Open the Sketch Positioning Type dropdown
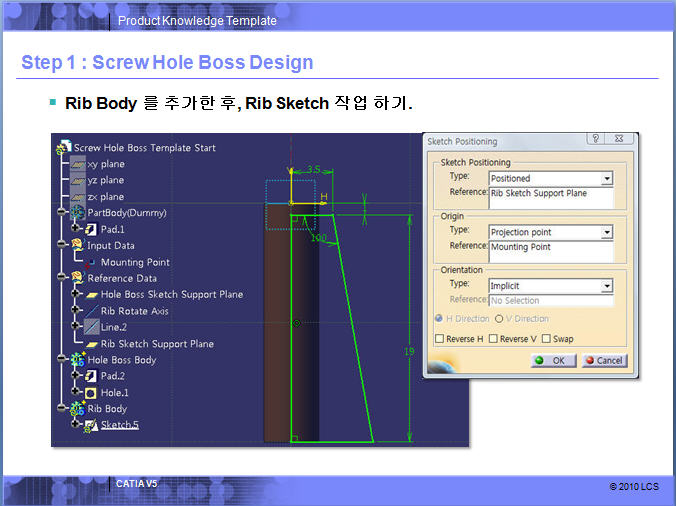 (x=606, y=179)
